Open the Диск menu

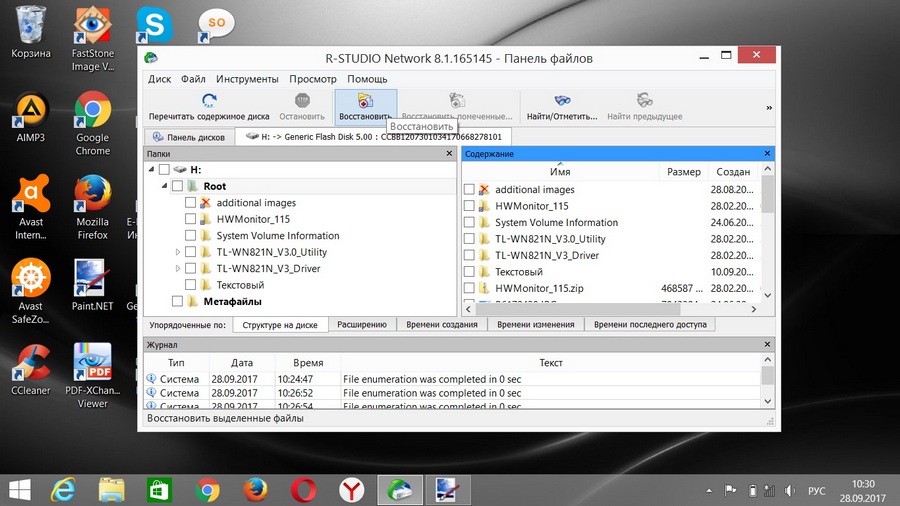(x=160, y=79)
